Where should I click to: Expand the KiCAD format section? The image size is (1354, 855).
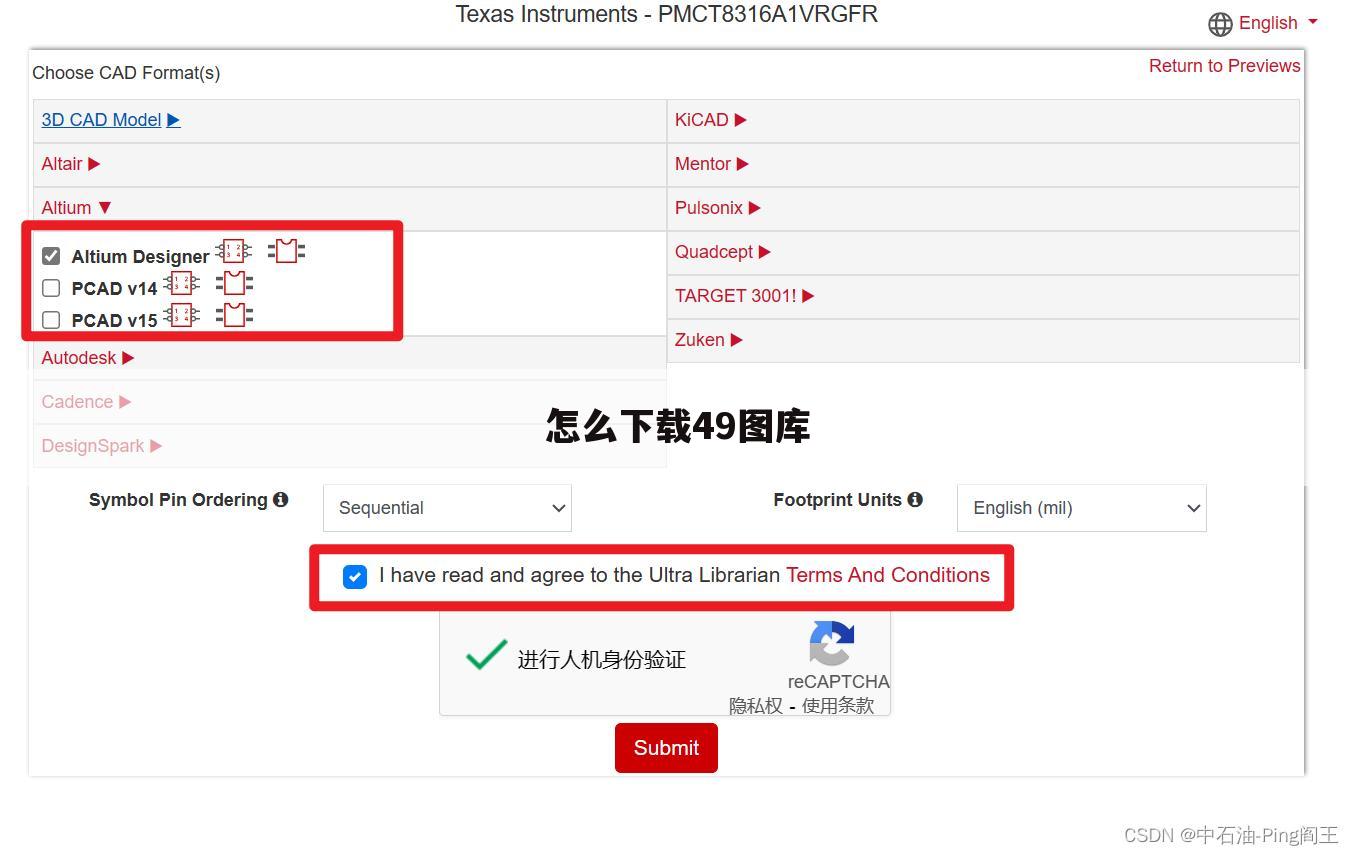[711, 120]
